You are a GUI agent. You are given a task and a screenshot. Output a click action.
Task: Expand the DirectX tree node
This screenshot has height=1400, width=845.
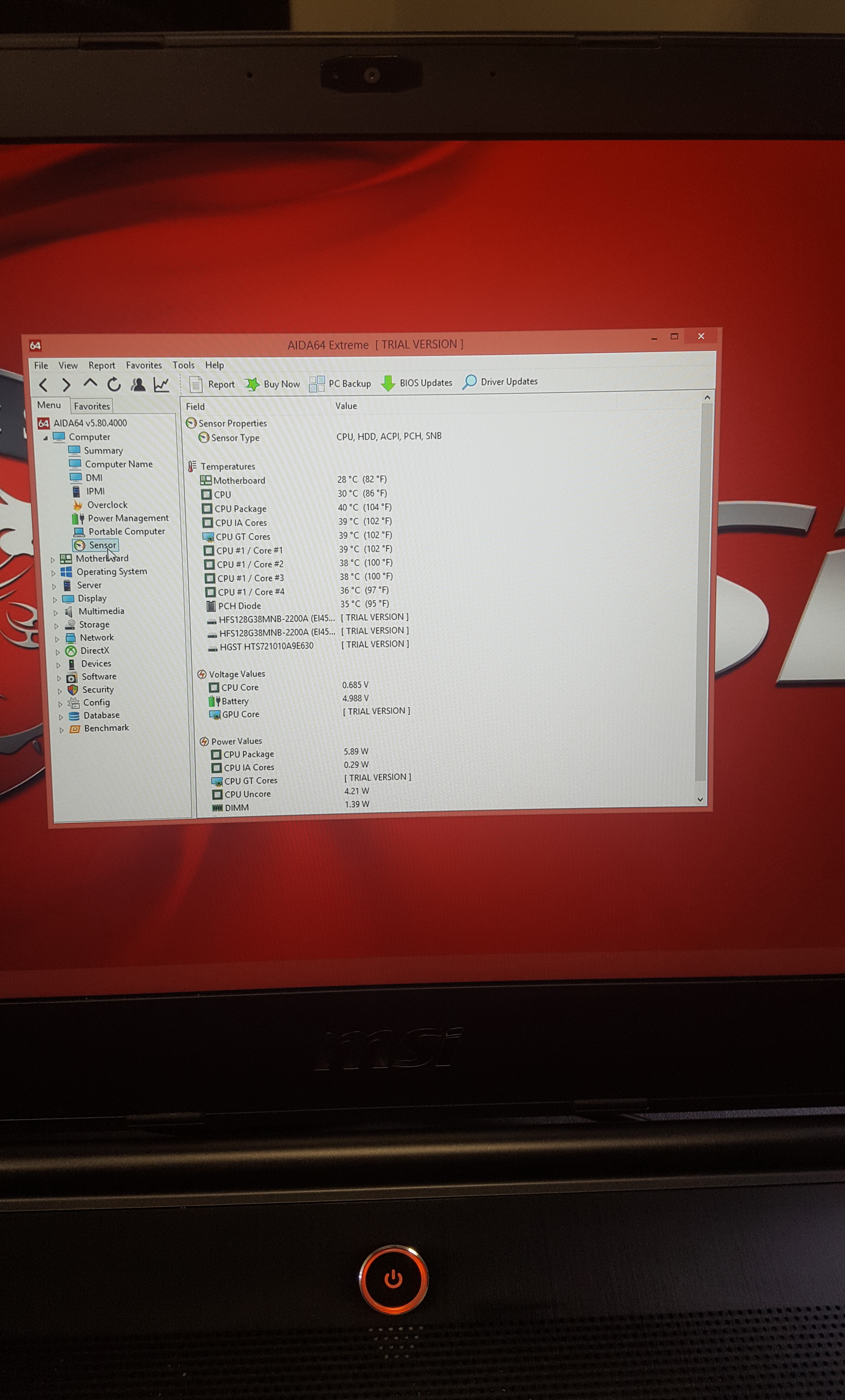(57, 652)
